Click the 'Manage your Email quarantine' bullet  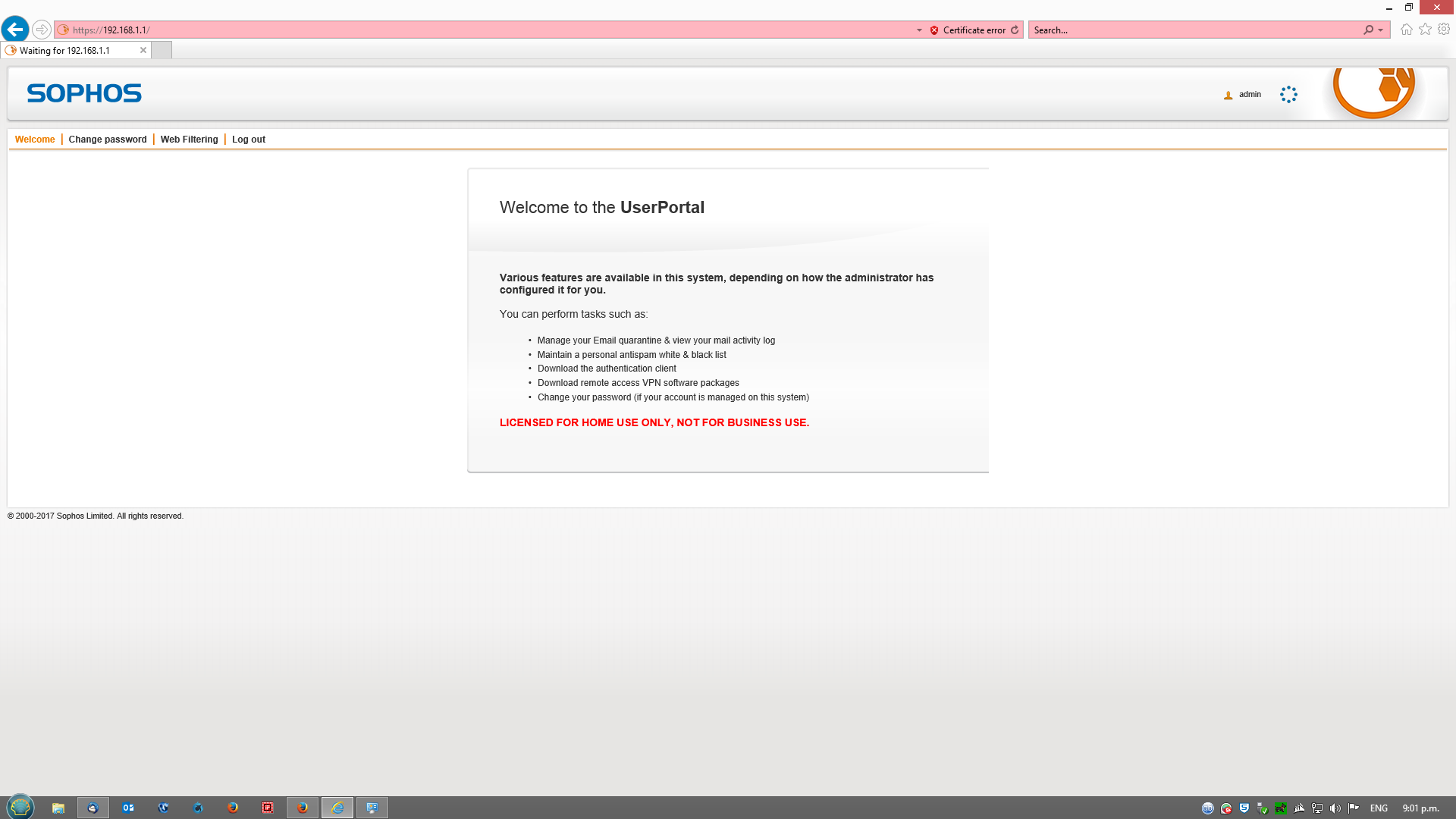(656, 340)
